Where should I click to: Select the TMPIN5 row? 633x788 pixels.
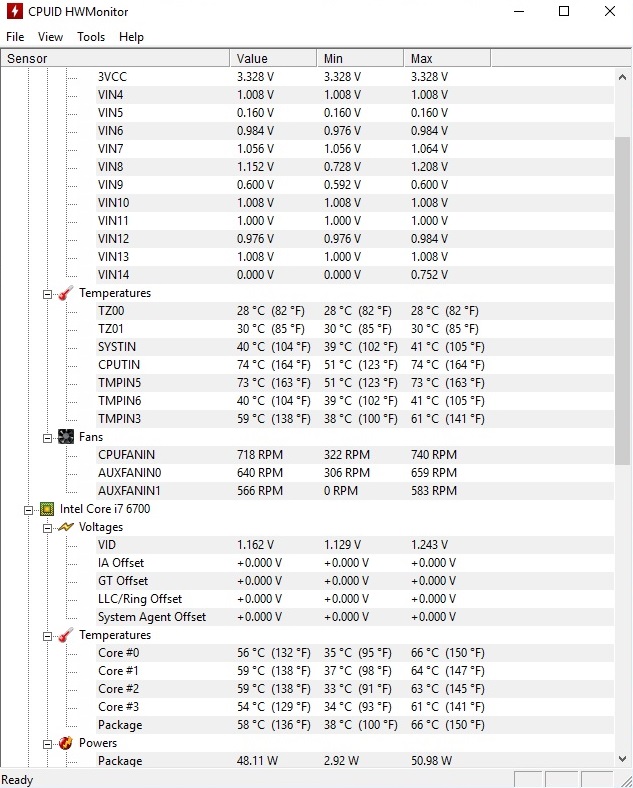(355, 383)
